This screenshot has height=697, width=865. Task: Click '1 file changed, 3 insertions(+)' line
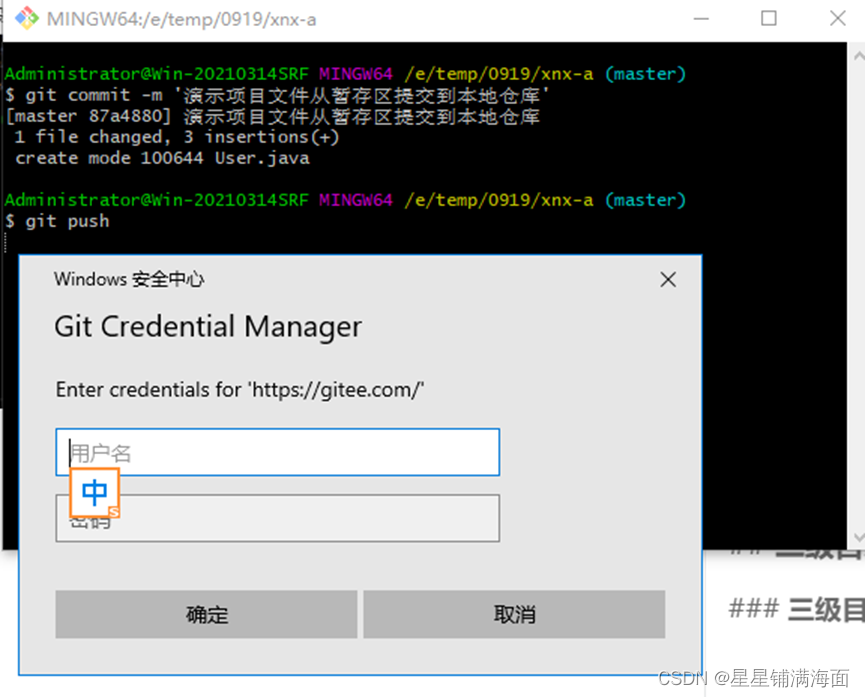177,137
